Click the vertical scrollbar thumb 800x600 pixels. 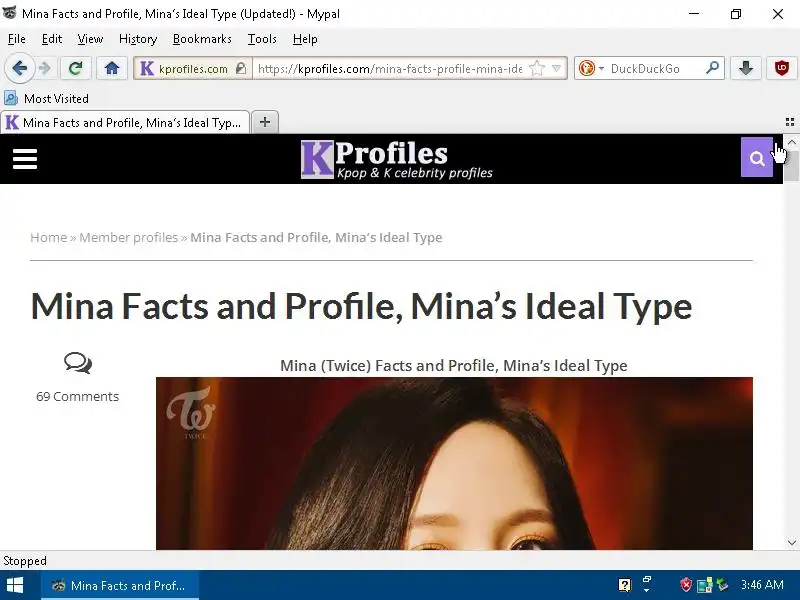791,165
